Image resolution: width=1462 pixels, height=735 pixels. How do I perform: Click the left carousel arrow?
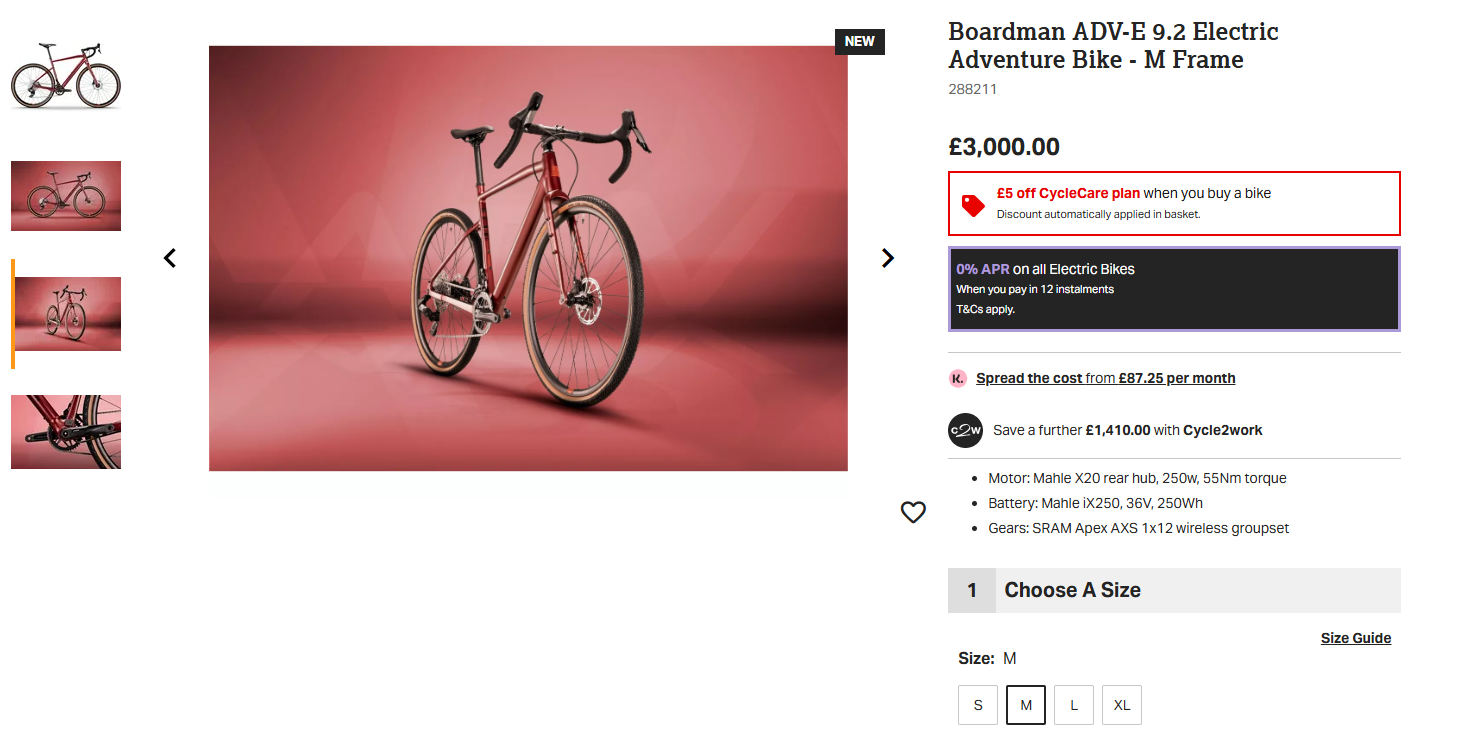coord(169,257)
